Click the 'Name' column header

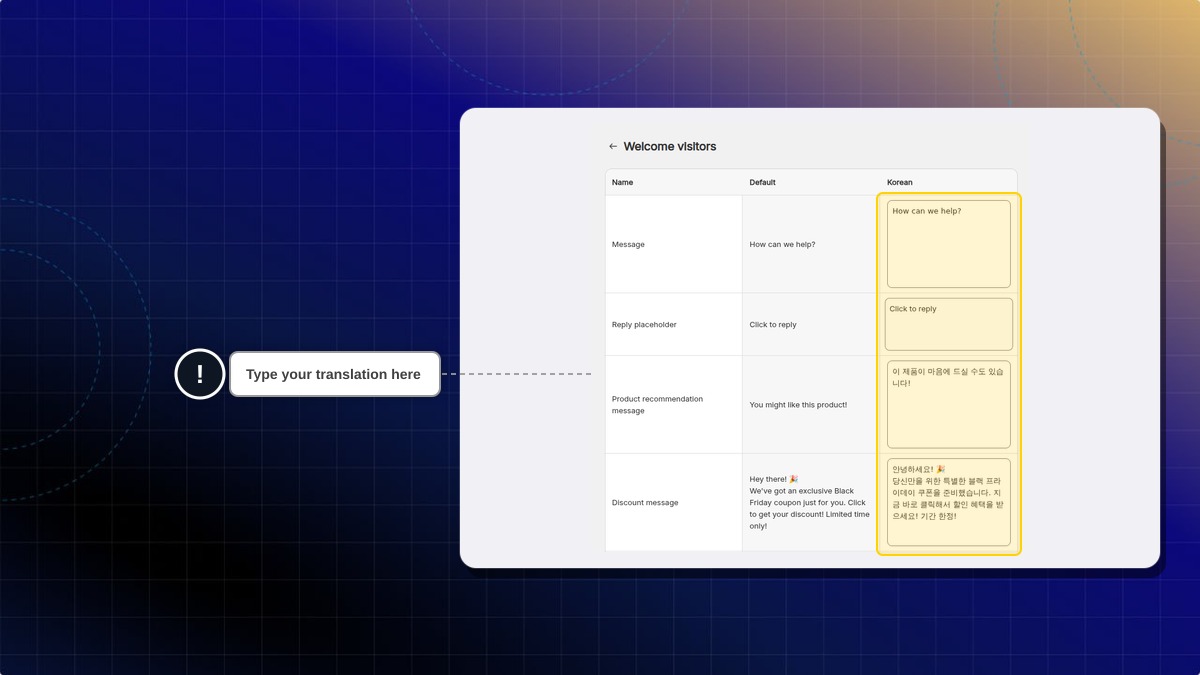622,182
